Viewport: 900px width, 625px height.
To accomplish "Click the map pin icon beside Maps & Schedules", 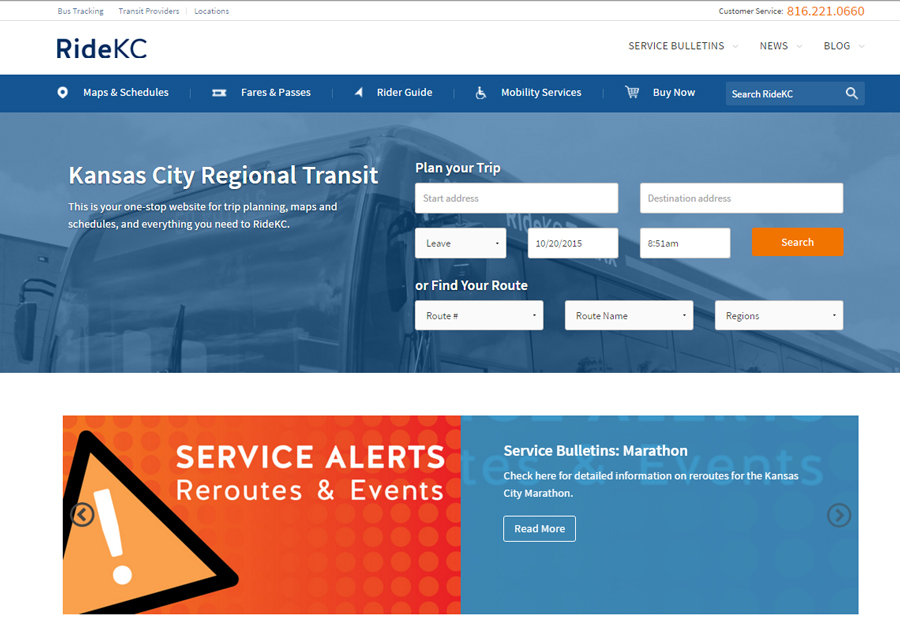I will tap(63, 92).
